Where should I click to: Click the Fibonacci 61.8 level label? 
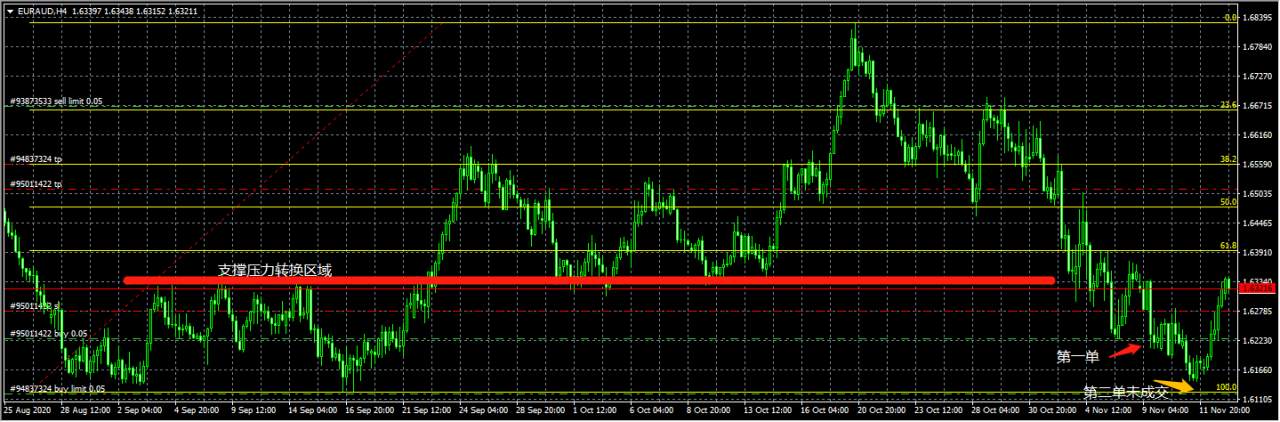1229,245
